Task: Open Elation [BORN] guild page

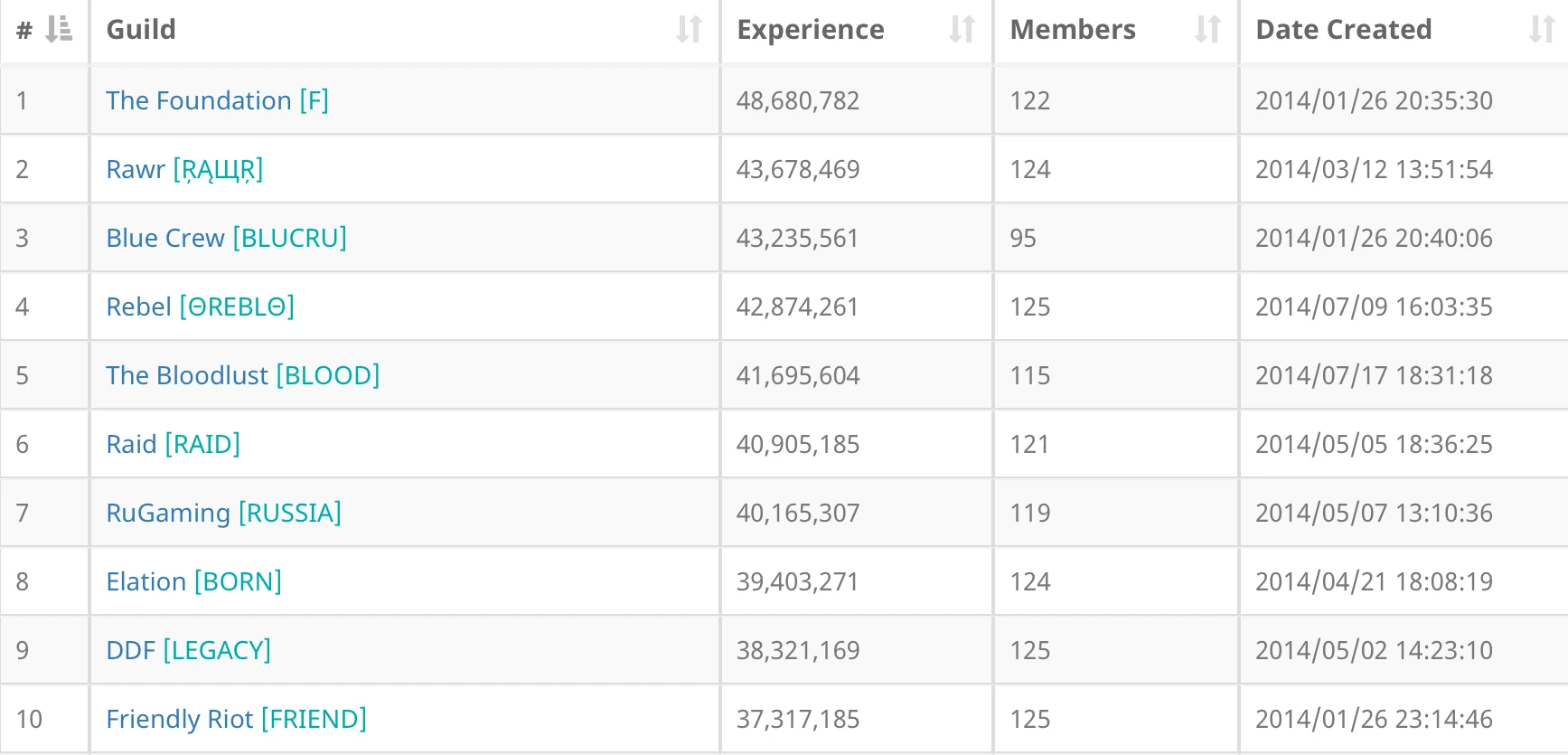Action: click(x=193, y=581)
